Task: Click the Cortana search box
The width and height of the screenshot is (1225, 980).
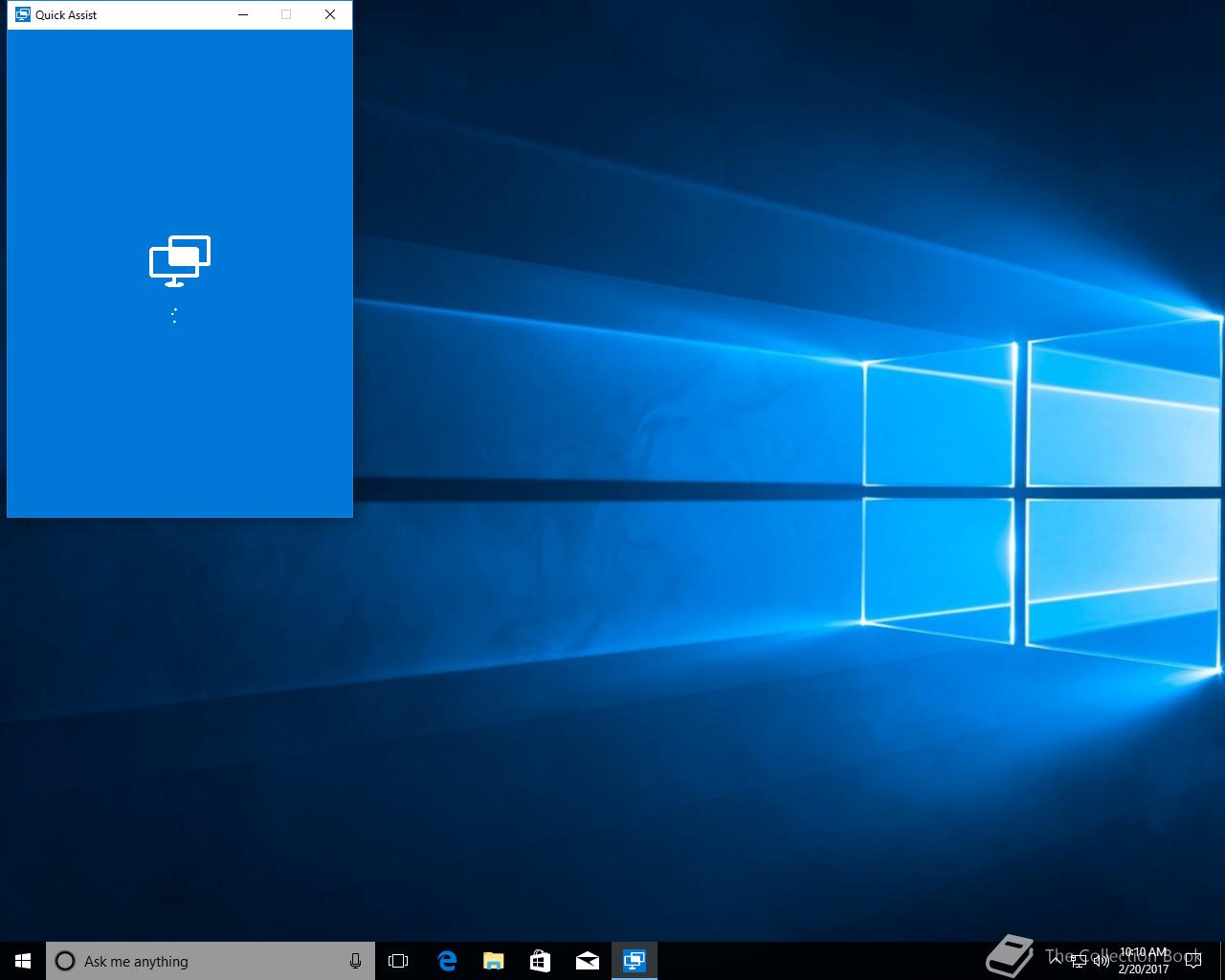Action: pos(211,961)
